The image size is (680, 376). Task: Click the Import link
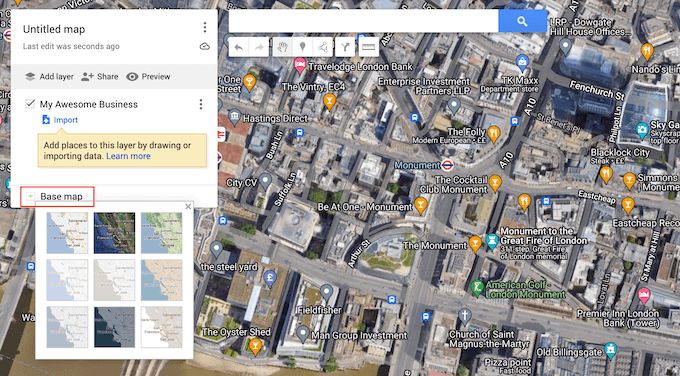click(65, 120)
